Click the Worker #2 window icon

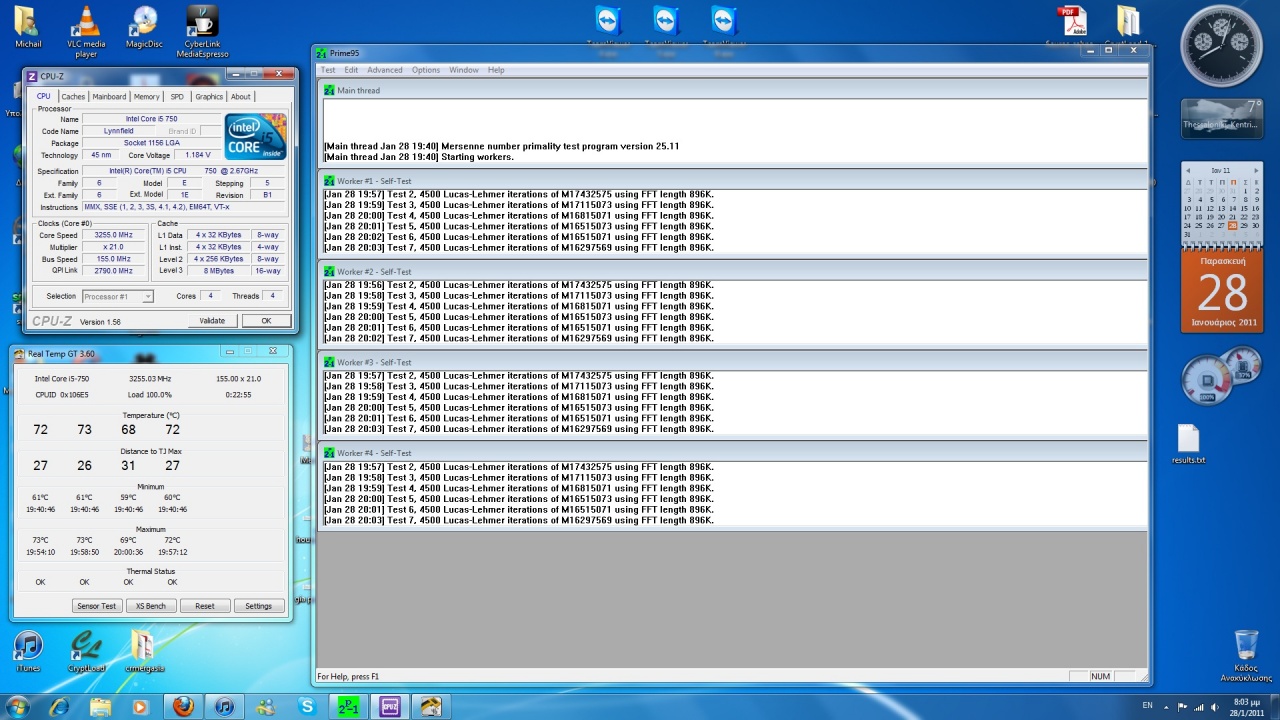point(329,272)
